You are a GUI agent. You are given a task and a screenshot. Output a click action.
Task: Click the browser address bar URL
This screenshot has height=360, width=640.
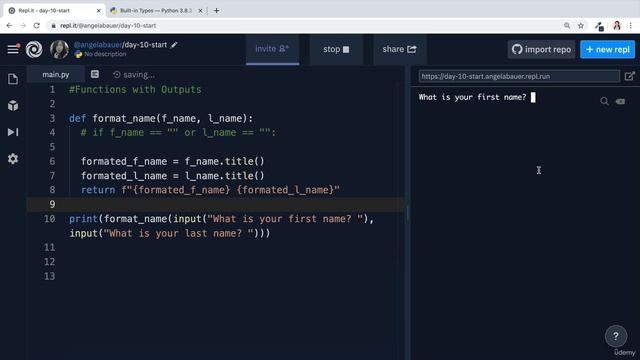[108, 26]
